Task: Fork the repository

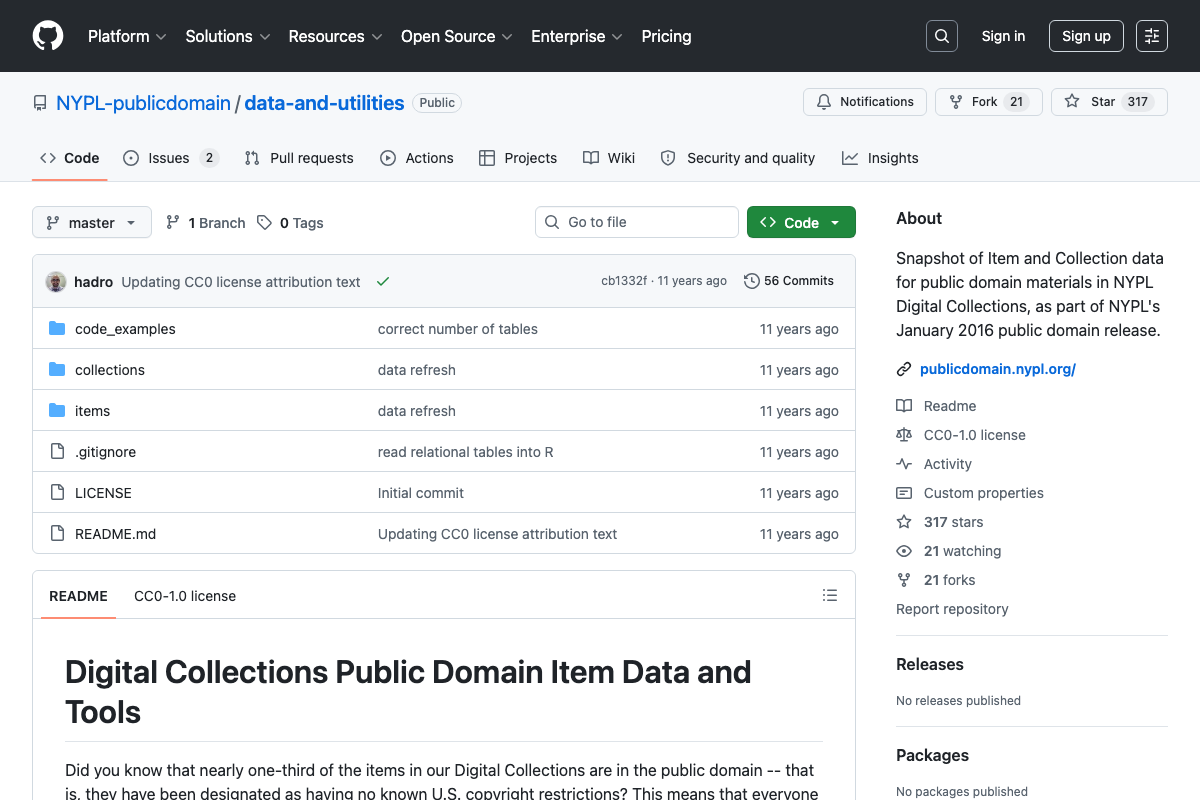Action: [989, 102]
